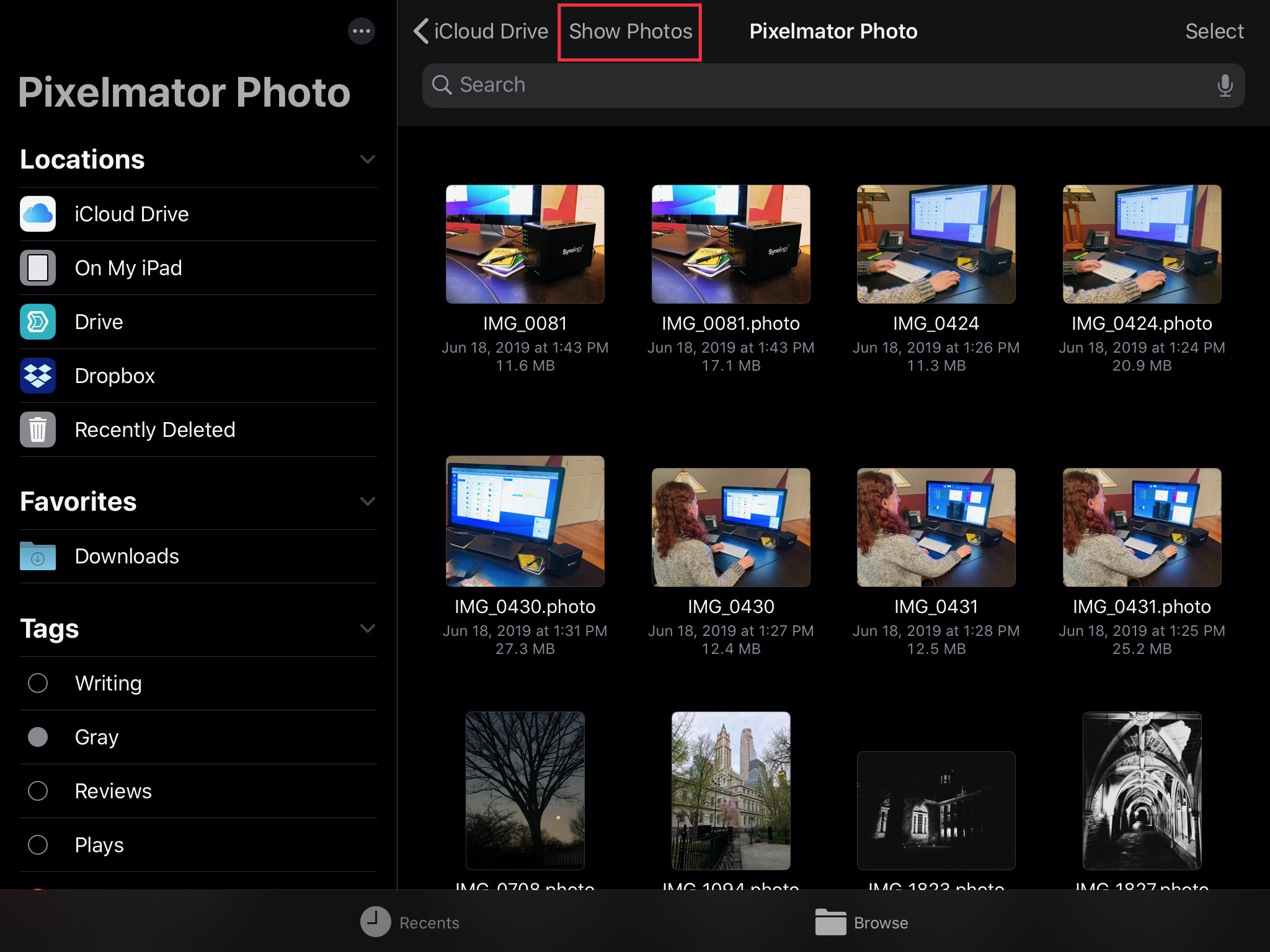Open the IMG_0708.photo tree photo thumbnail
1270x952 pixels.
pos(525,791)
